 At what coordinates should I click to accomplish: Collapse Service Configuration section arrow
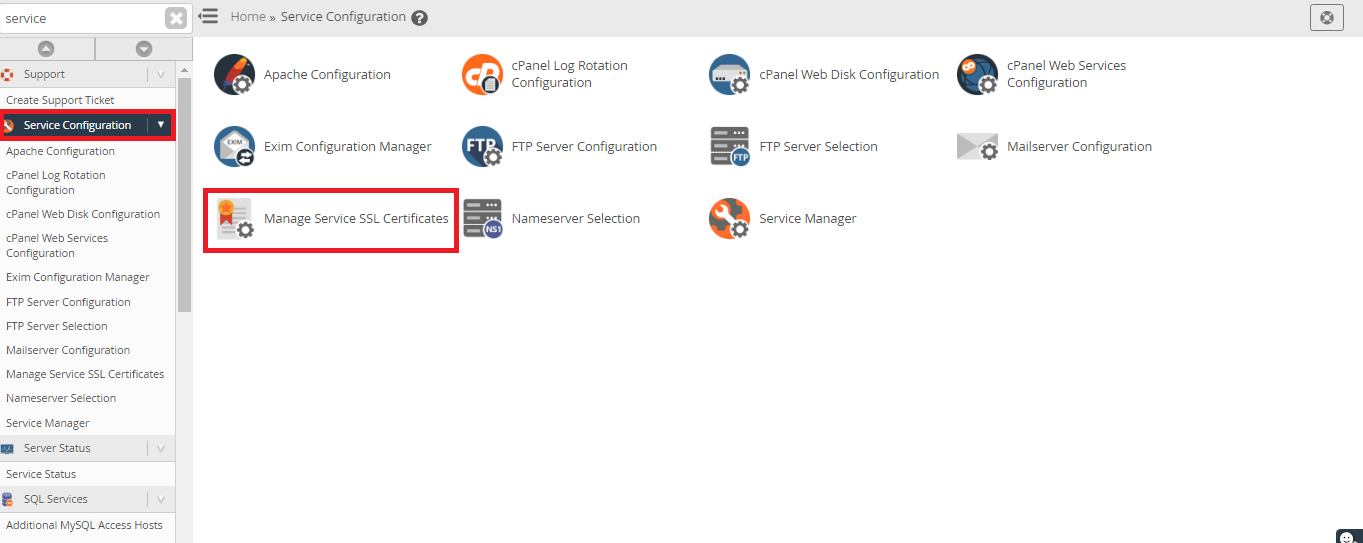tap(160, 125)
